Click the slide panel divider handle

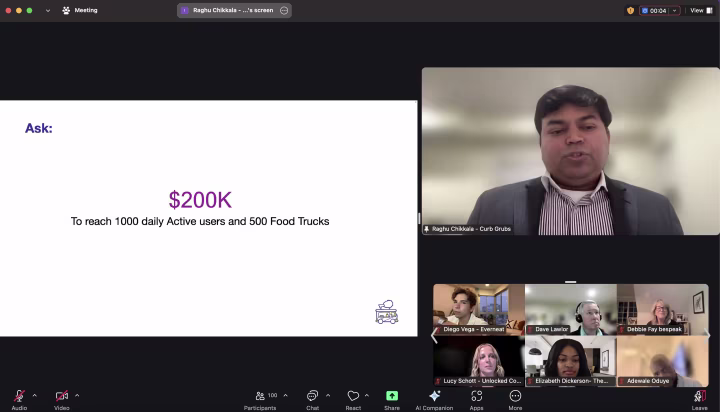(x=419, y=218)
